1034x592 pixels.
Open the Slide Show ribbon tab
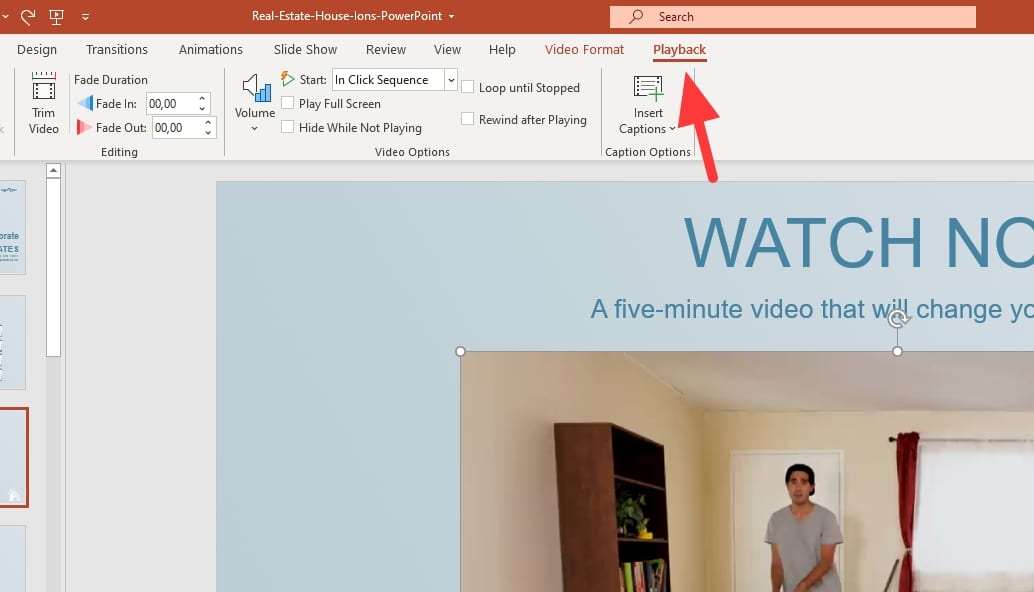[x=304, y=49]
